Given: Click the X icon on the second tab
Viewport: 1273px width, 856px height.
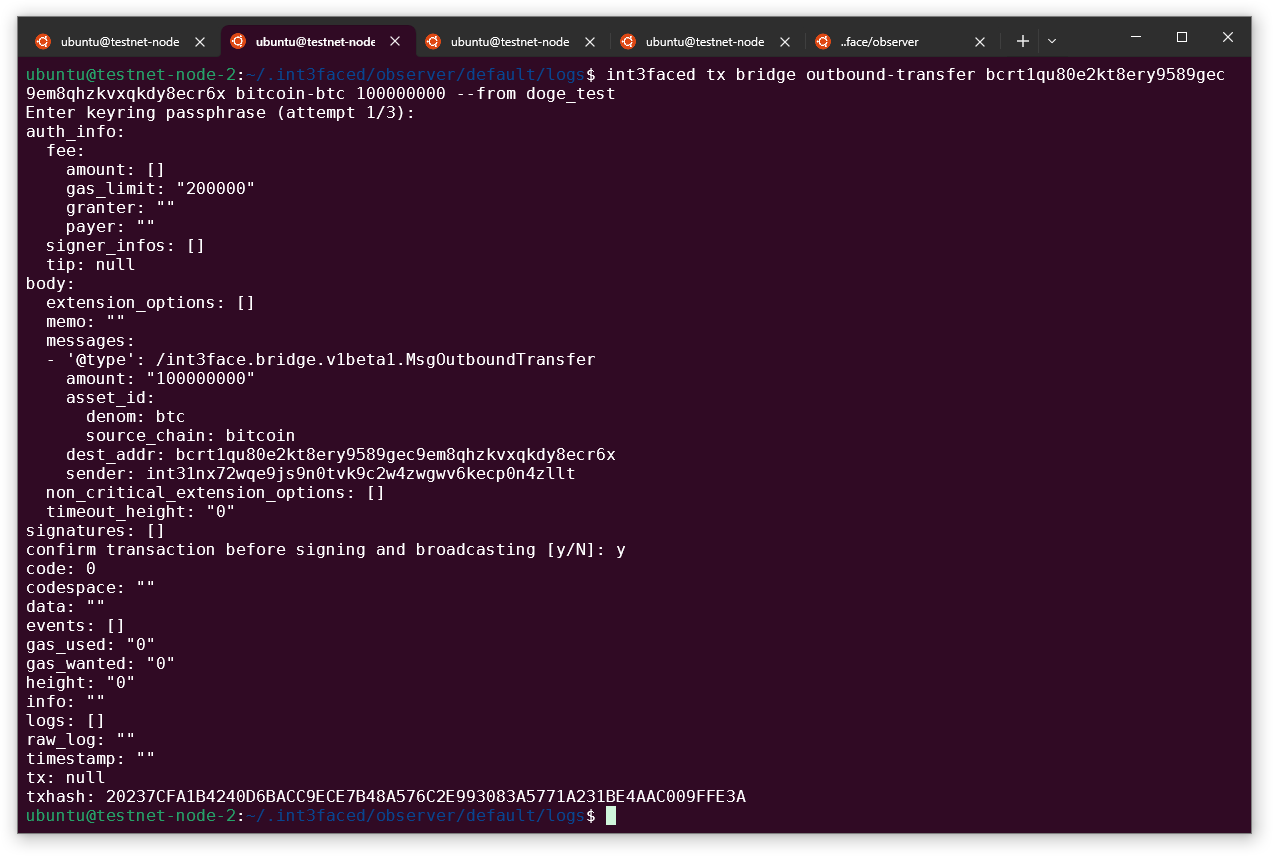Looking at the screenshot, I should (x=394, y=41).
